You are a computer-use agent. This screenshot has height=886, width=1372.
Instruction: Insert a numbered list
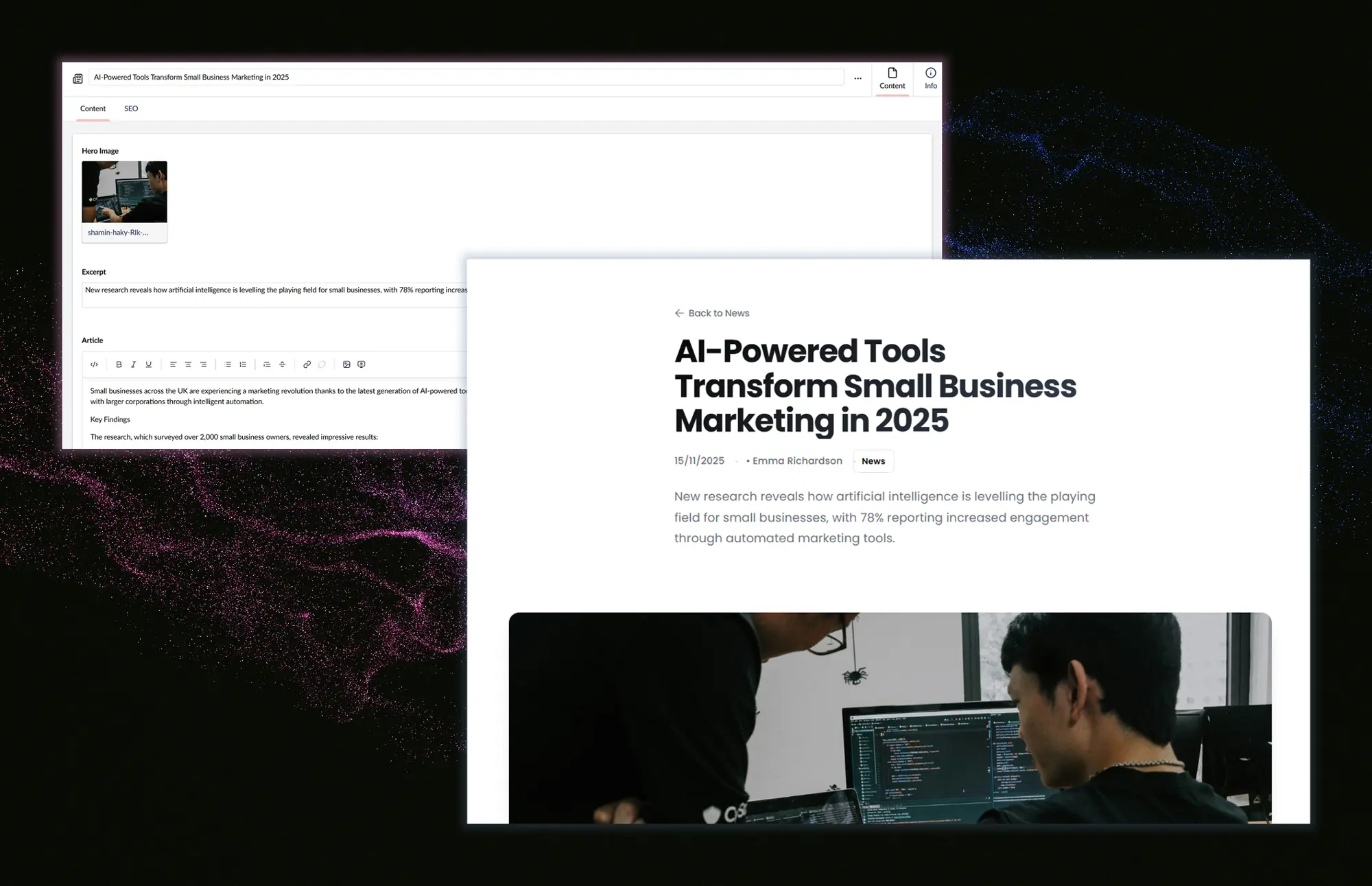pos(243,364)
